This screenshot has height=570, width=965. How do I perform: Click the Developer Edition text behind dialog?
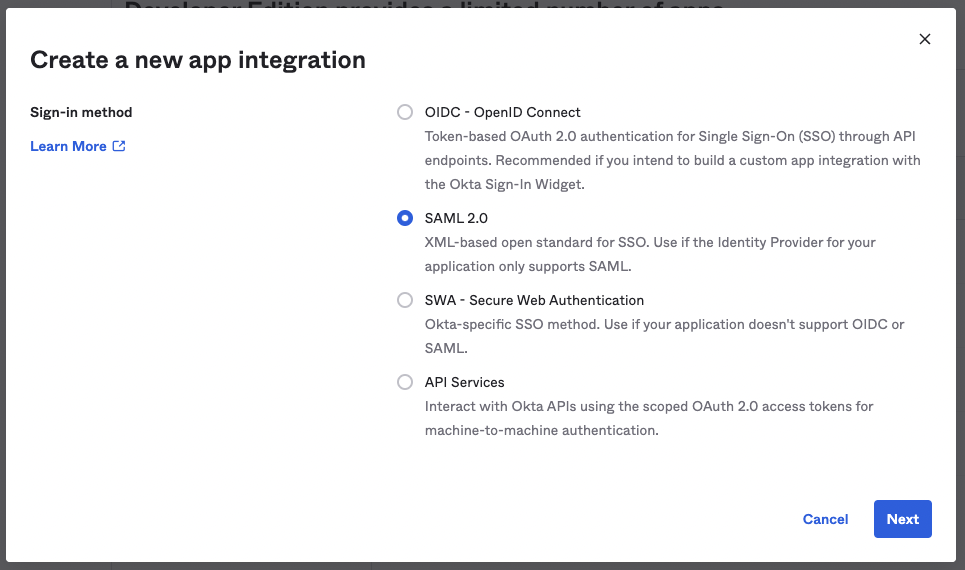coord(420,5)
